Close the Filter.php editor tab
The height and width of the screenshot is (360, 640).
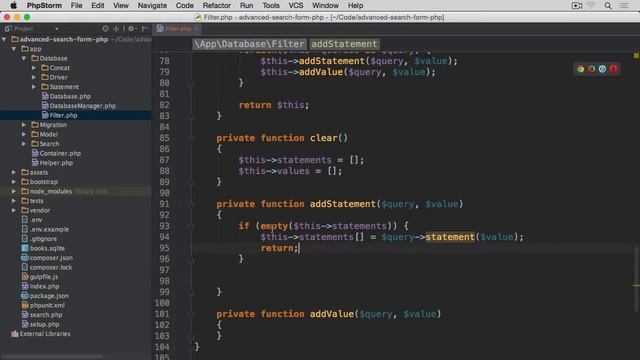click(x=196, y=29)
